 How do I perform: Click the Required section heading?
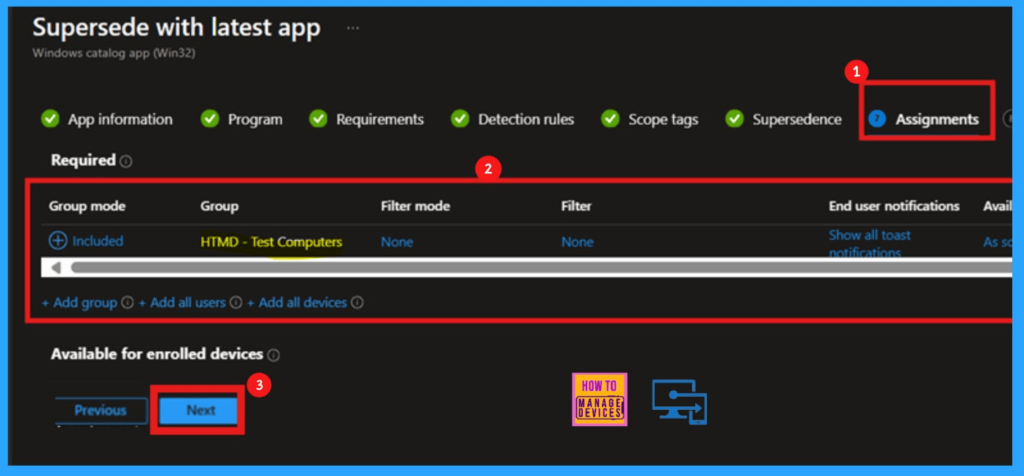point(84,160)
